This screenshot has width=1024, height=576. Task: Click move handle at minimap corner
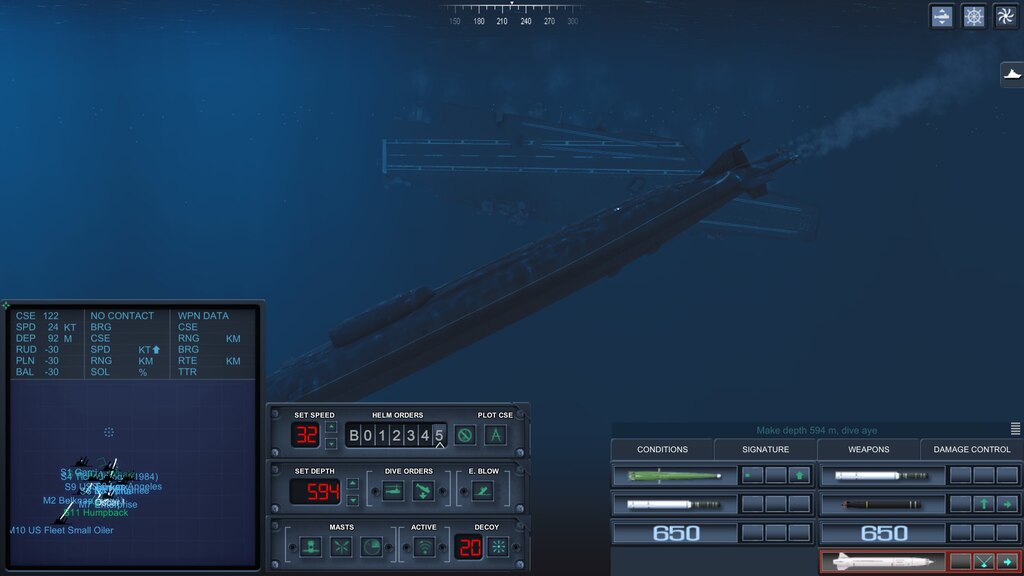pyautogui.click(x=6, y=305)
